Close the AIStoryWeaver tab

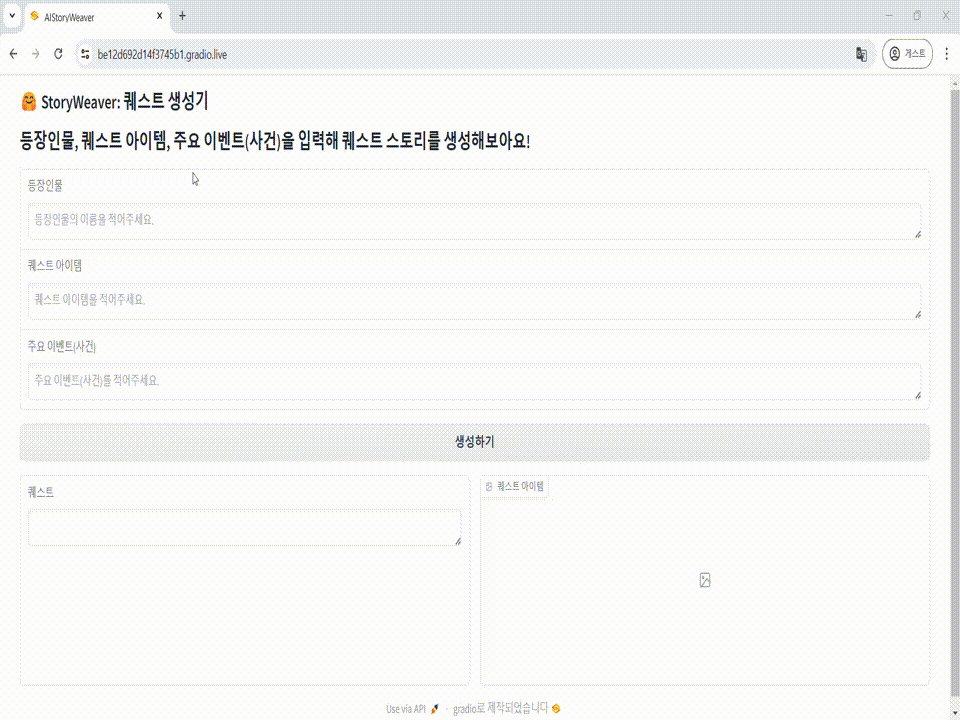point(160,16)
